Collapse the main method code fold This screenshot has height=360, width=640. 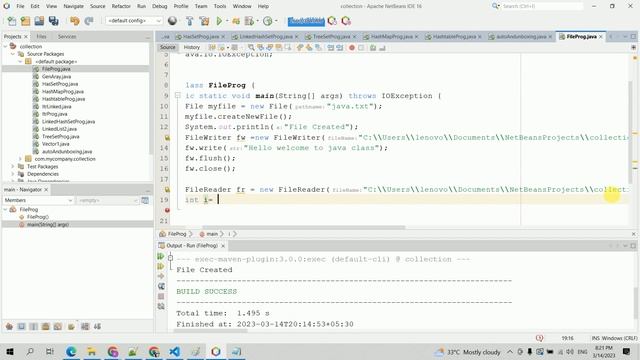[x=178, y=96]
